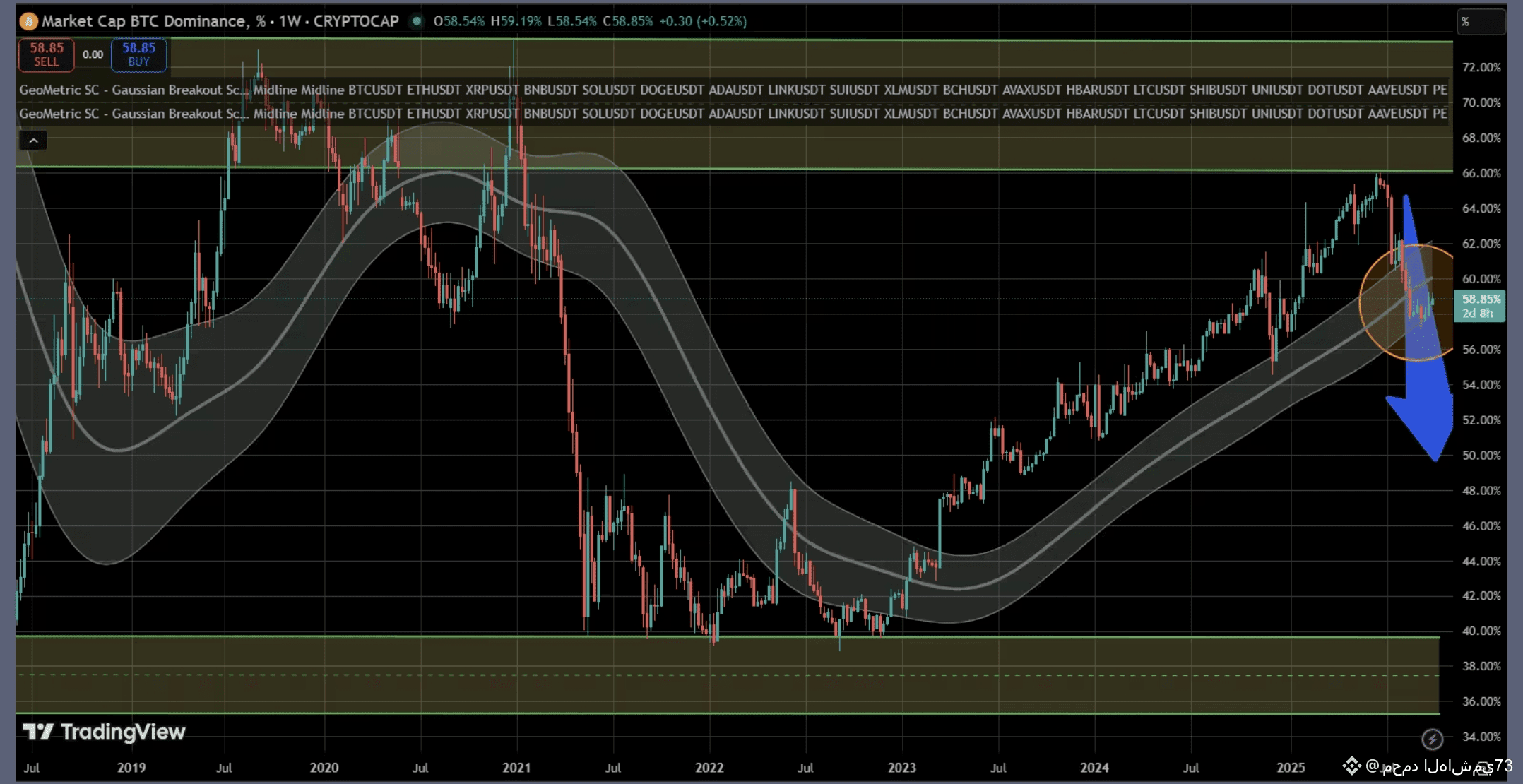Toggle the percent scale button
1523x784 pixels.
coord(1480,22)
